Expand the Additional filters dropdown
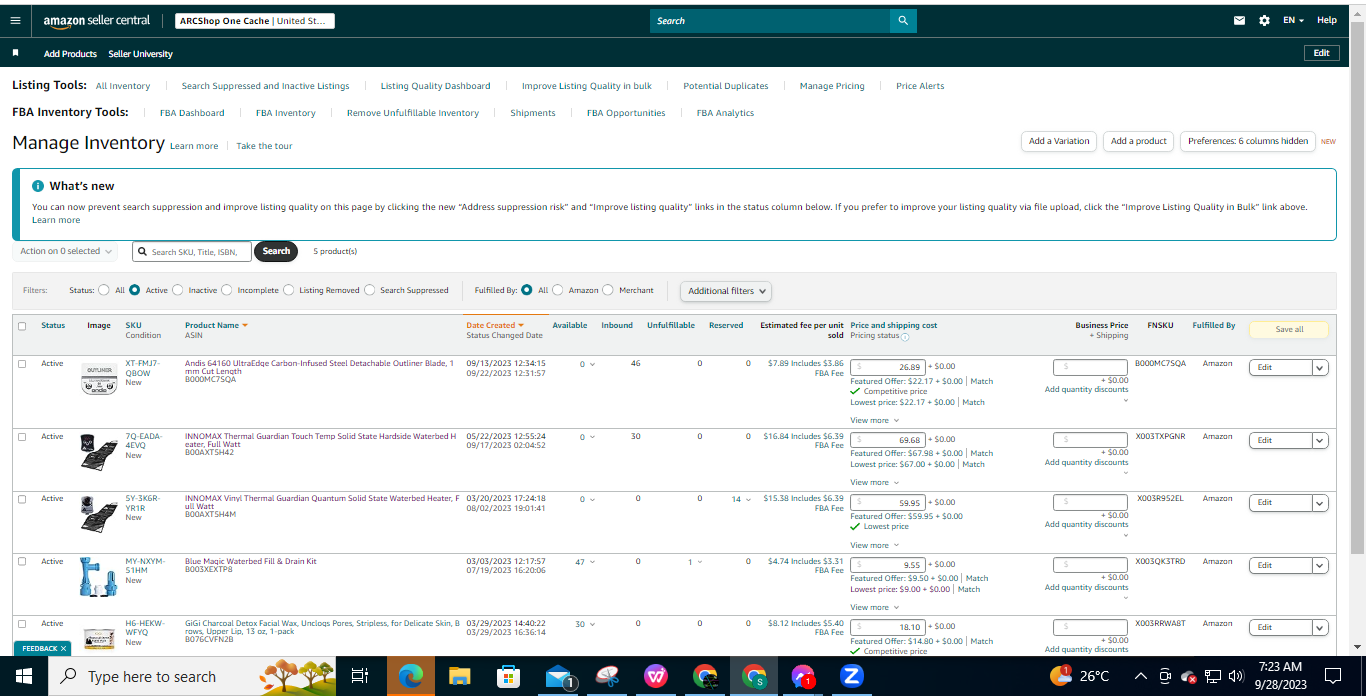The height and width of the screenshot is (696, 1366). tap(727, 291)
